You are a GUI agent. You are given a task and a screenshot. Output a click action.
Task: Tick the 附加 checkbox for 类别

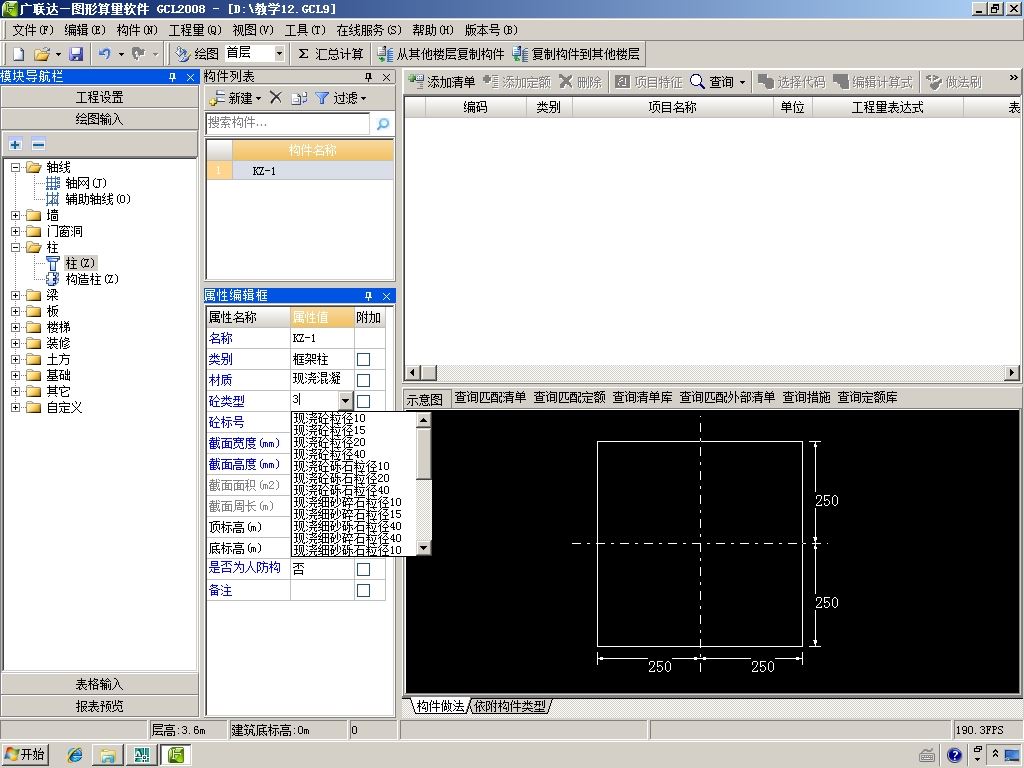364,359
